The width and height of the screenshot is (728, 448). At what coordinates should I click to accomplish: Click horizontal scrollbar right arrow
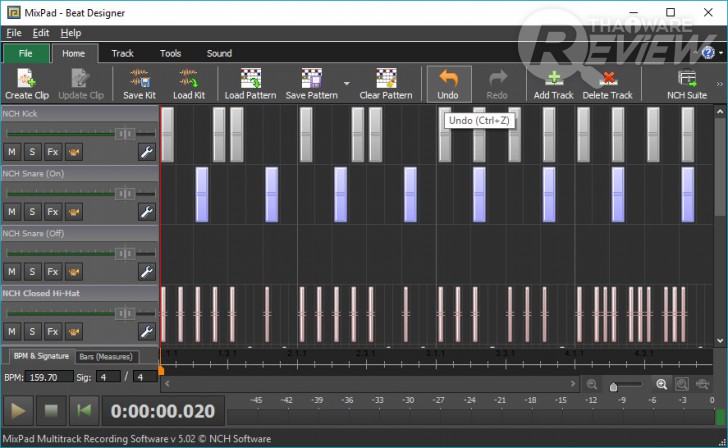(572, 384)
